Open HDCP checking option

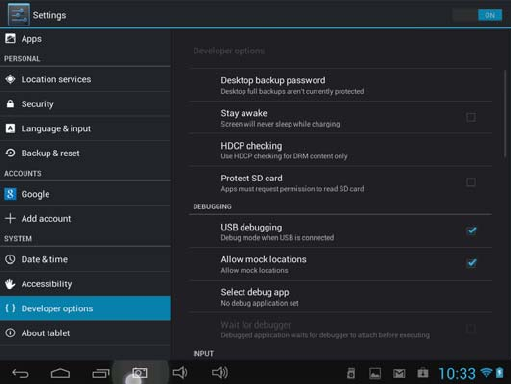point(341,150)
